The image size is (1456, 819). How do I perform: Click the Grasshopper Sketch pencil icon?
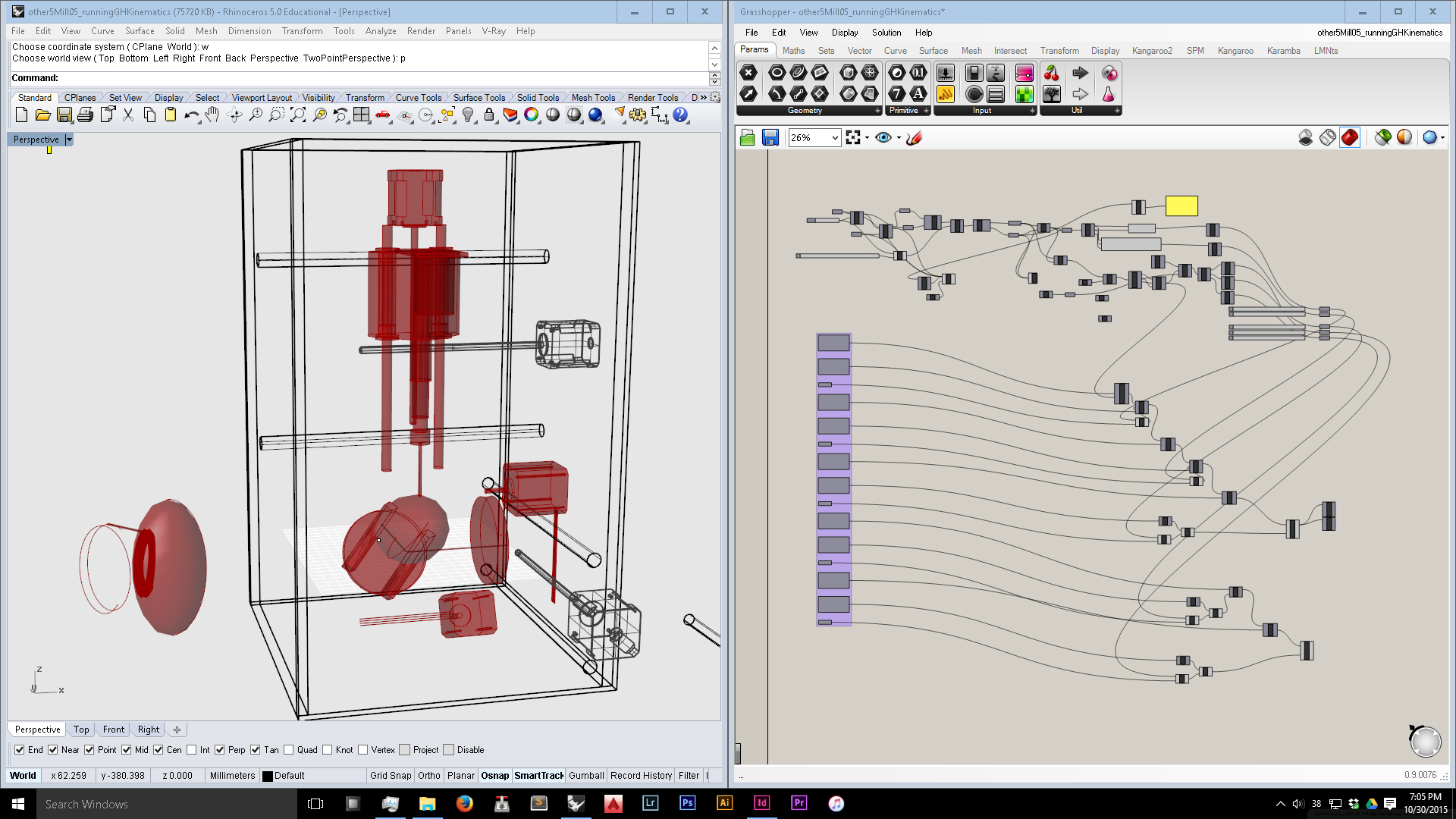(x=914, y=137)
